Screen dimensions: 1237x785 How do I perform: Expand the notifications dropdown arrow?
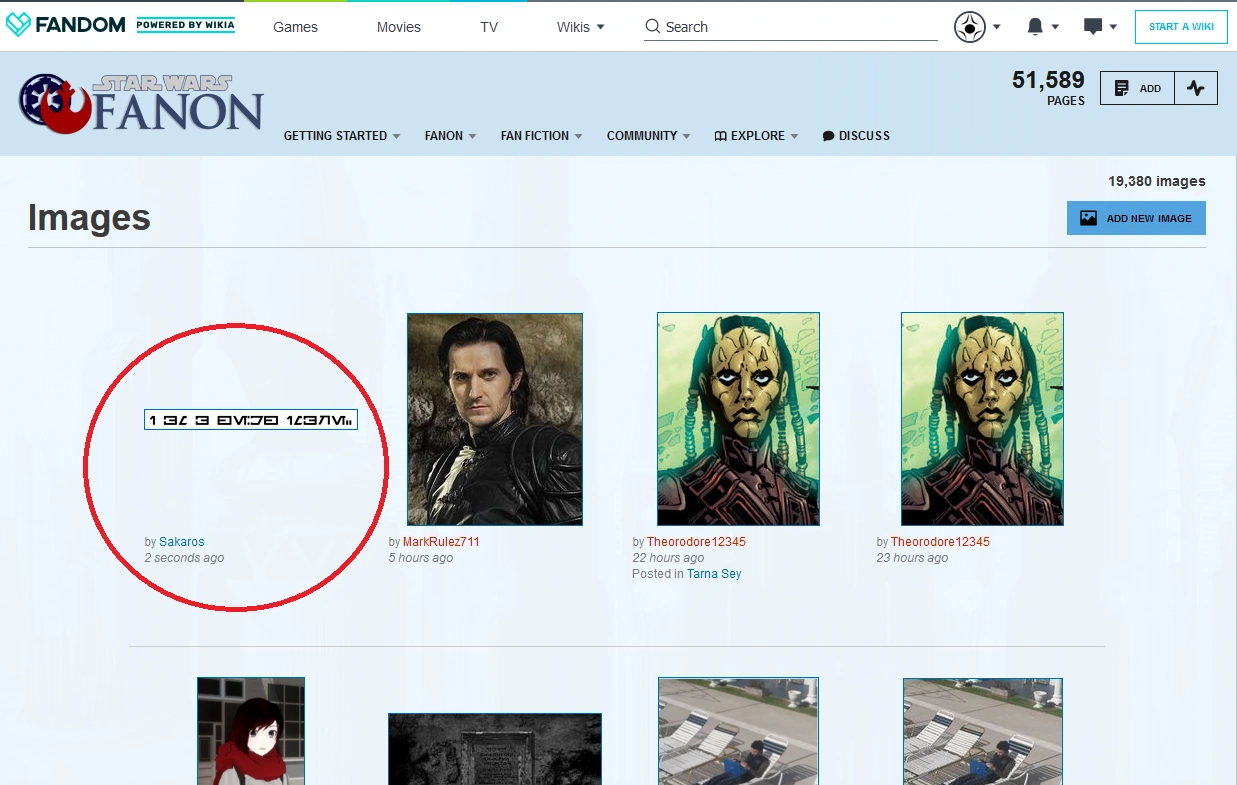point(1055,27)
